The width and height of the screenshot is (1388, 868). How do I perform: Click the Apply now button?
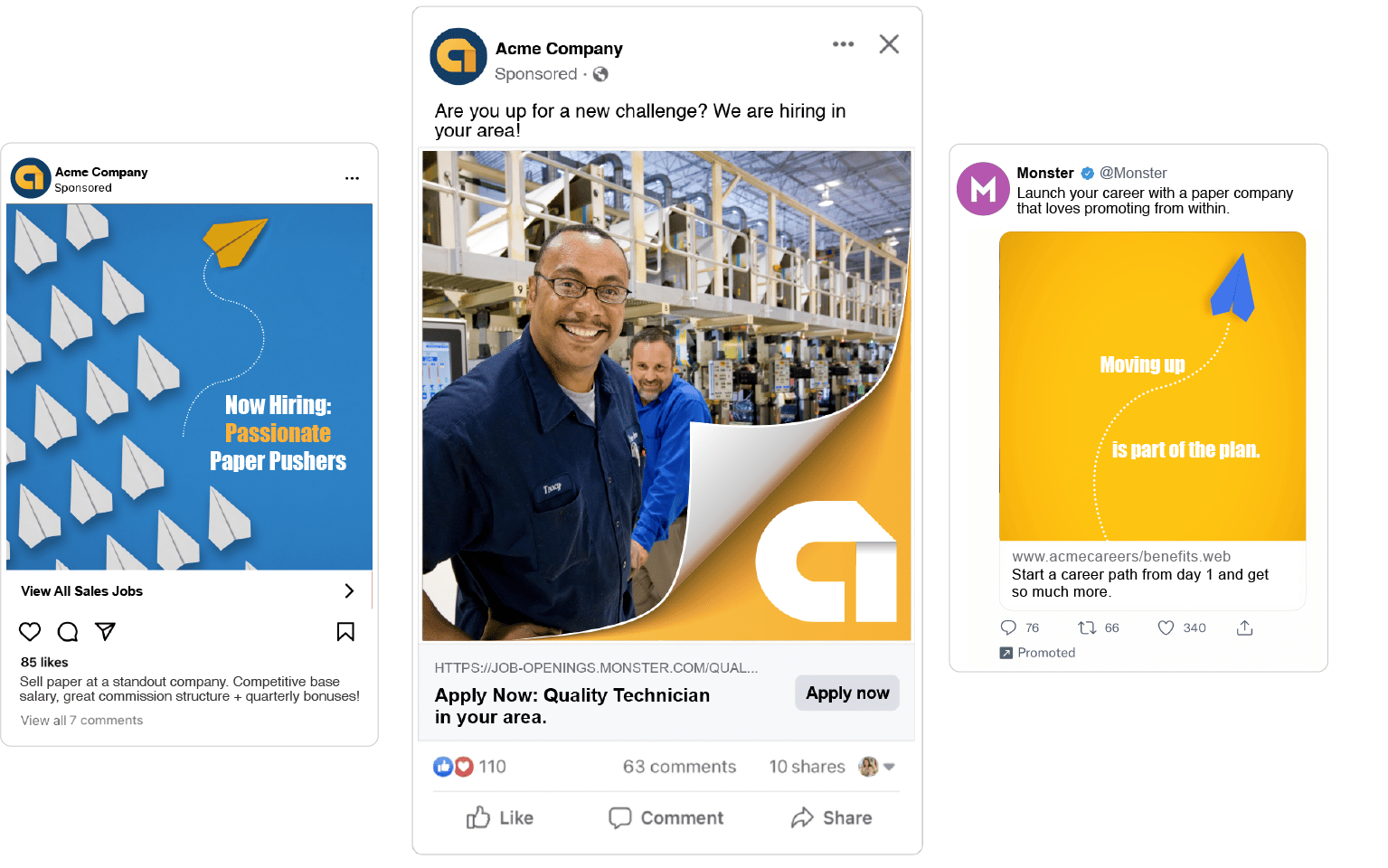click(x=847, y=693)
